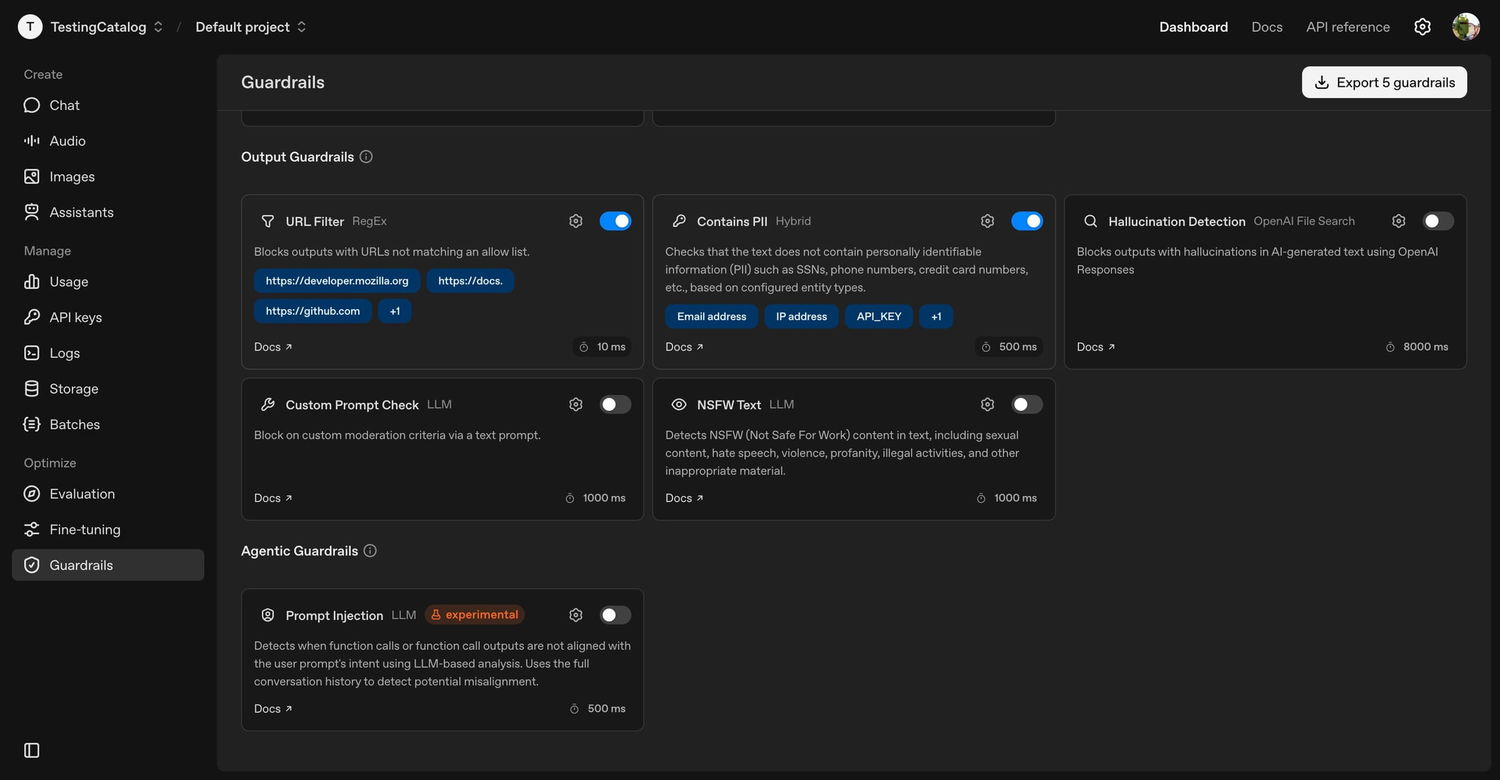Click info icon beside Agentic Guardrails
The height and width of the screenshot is (780, 1500).
pos(370,551)
